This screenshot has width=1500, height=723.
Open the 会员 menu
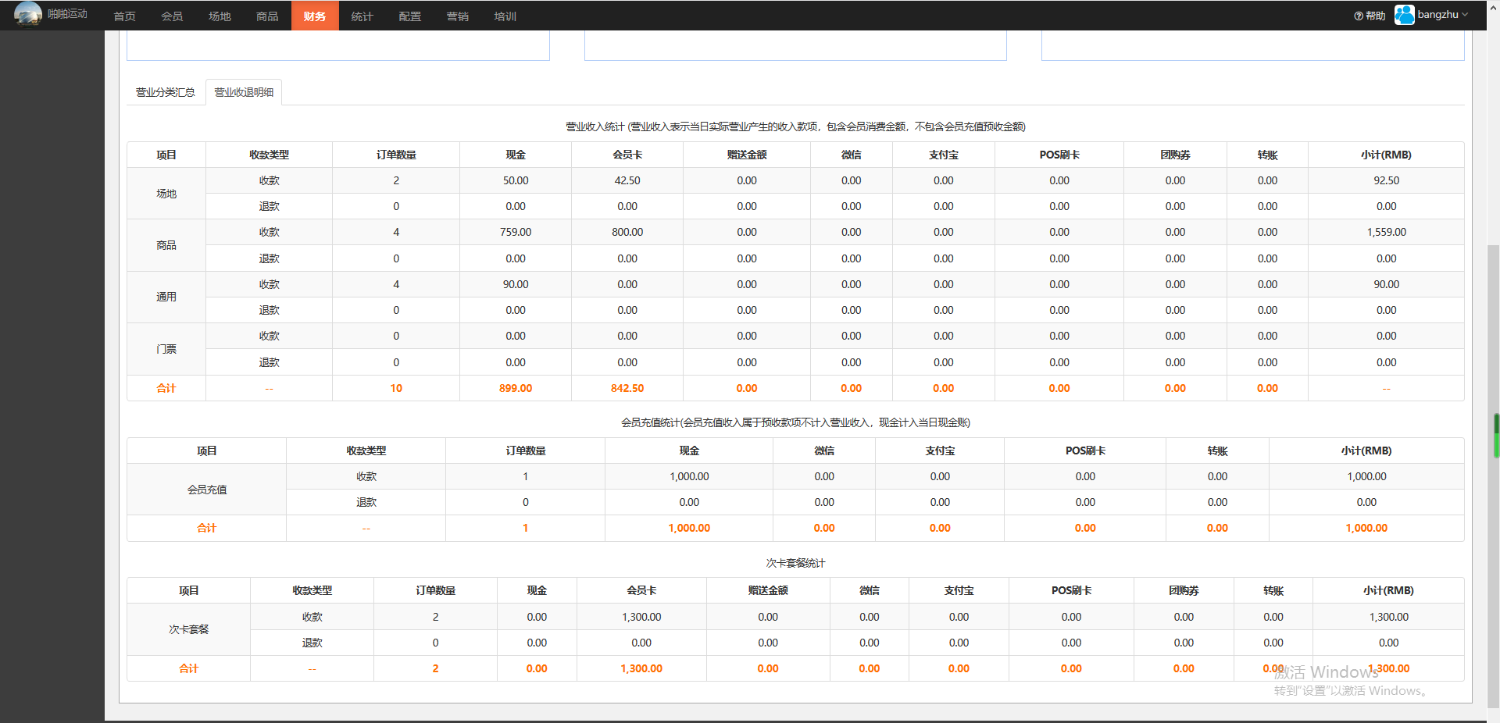(x=172, y=16)
